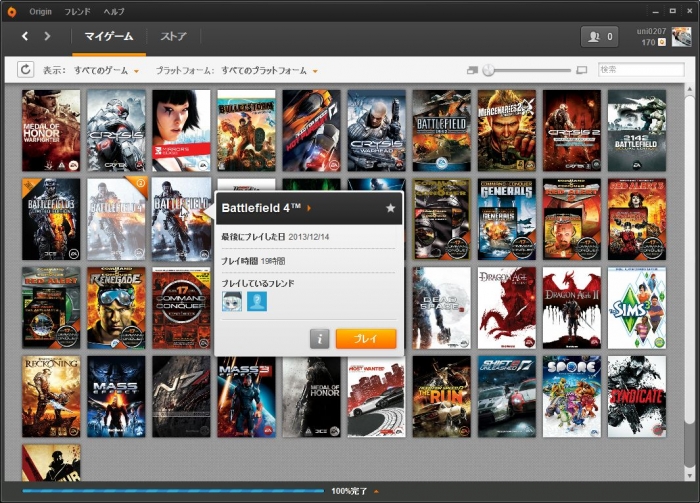Refresh the game library
Image resolution: width=700 pixels, height=503 pixels.
(25, 70)
